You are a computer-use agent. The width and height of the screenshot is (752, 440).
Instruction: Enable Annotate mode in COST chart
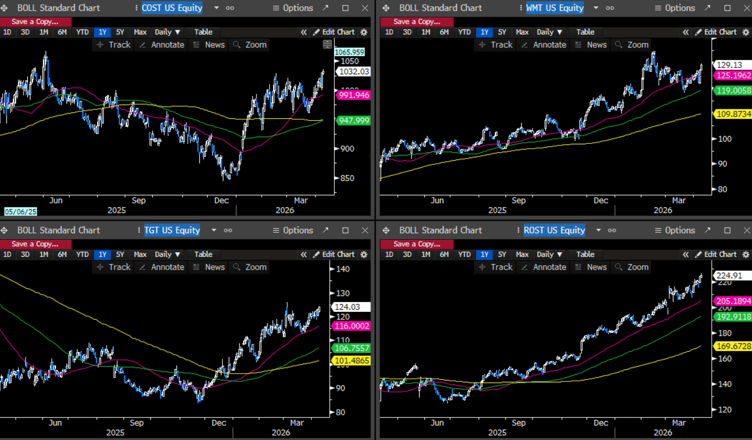click(x=162, y=45)
